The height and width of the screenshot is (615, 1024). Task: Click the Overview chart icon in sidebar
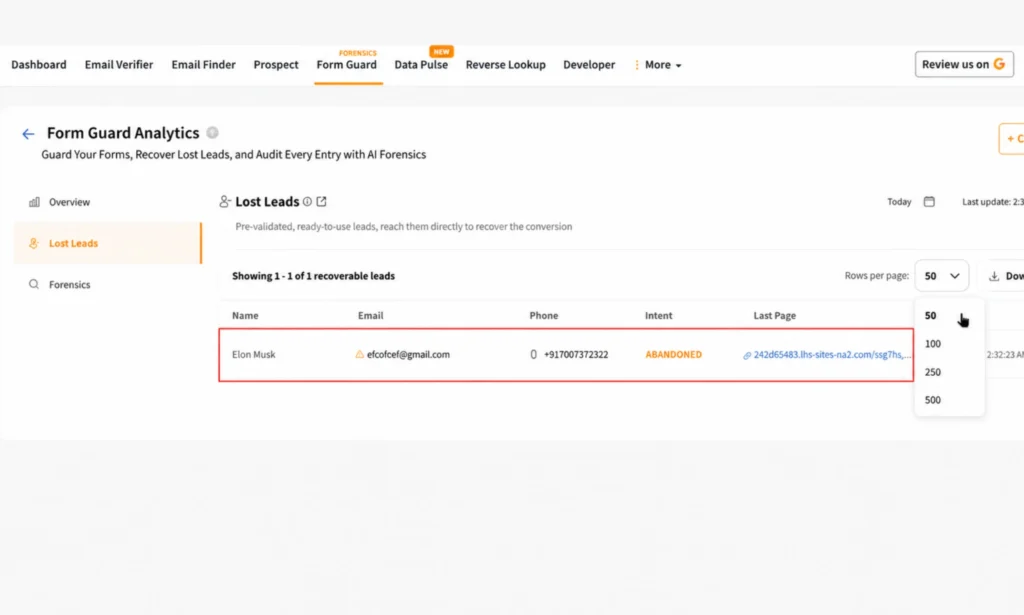click(x=34, y=202)
